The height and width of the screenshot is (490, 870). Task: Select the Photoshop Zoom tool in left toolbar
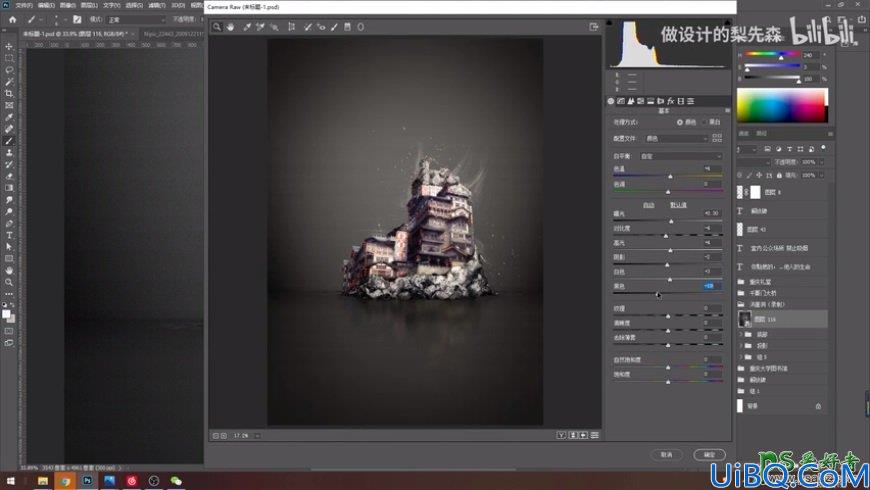(9, 282)
